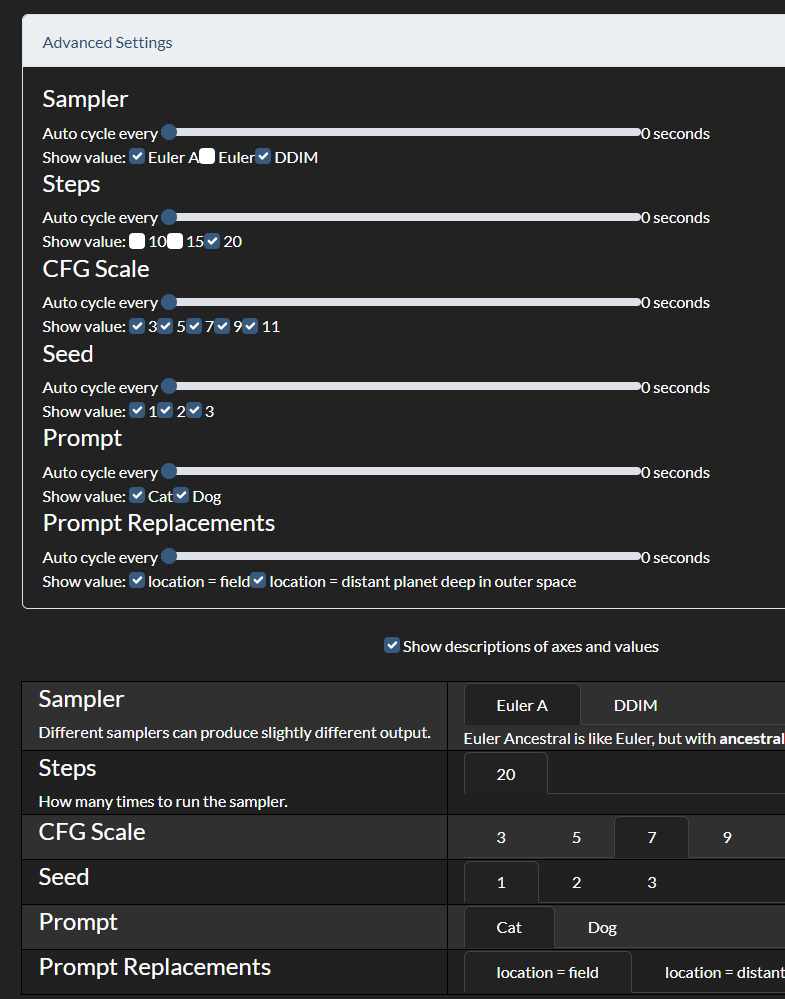Enable the Steps 15 checkbox
This screenshot has height=999, width=785.
coord(175,241)
